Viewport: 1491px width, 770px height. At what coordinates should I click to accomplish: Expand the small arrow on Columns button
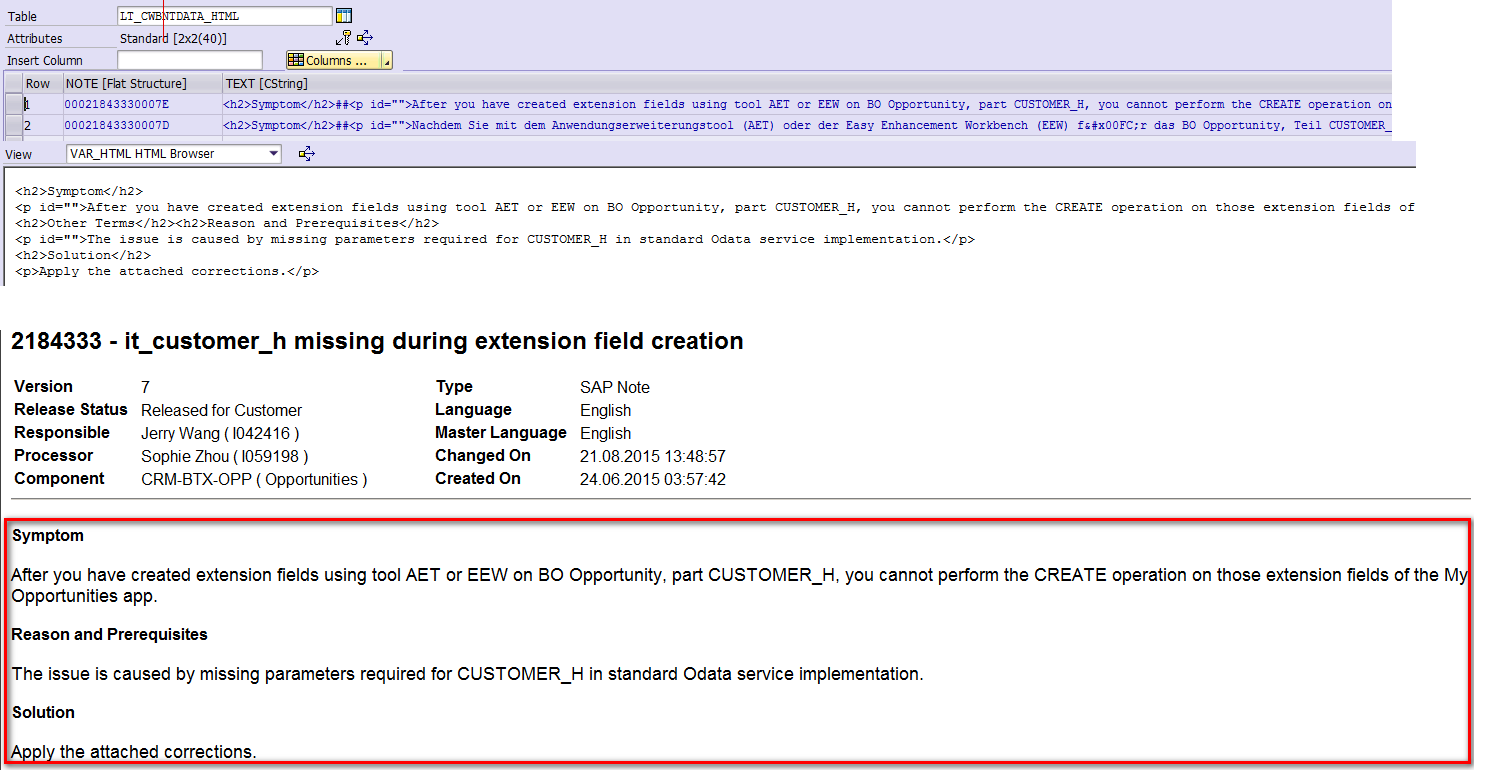coord(387,61)
